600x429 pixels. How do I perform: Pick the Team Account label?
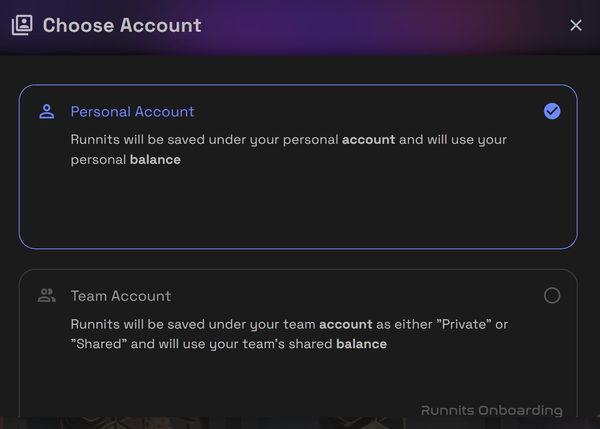click(120, 296)
